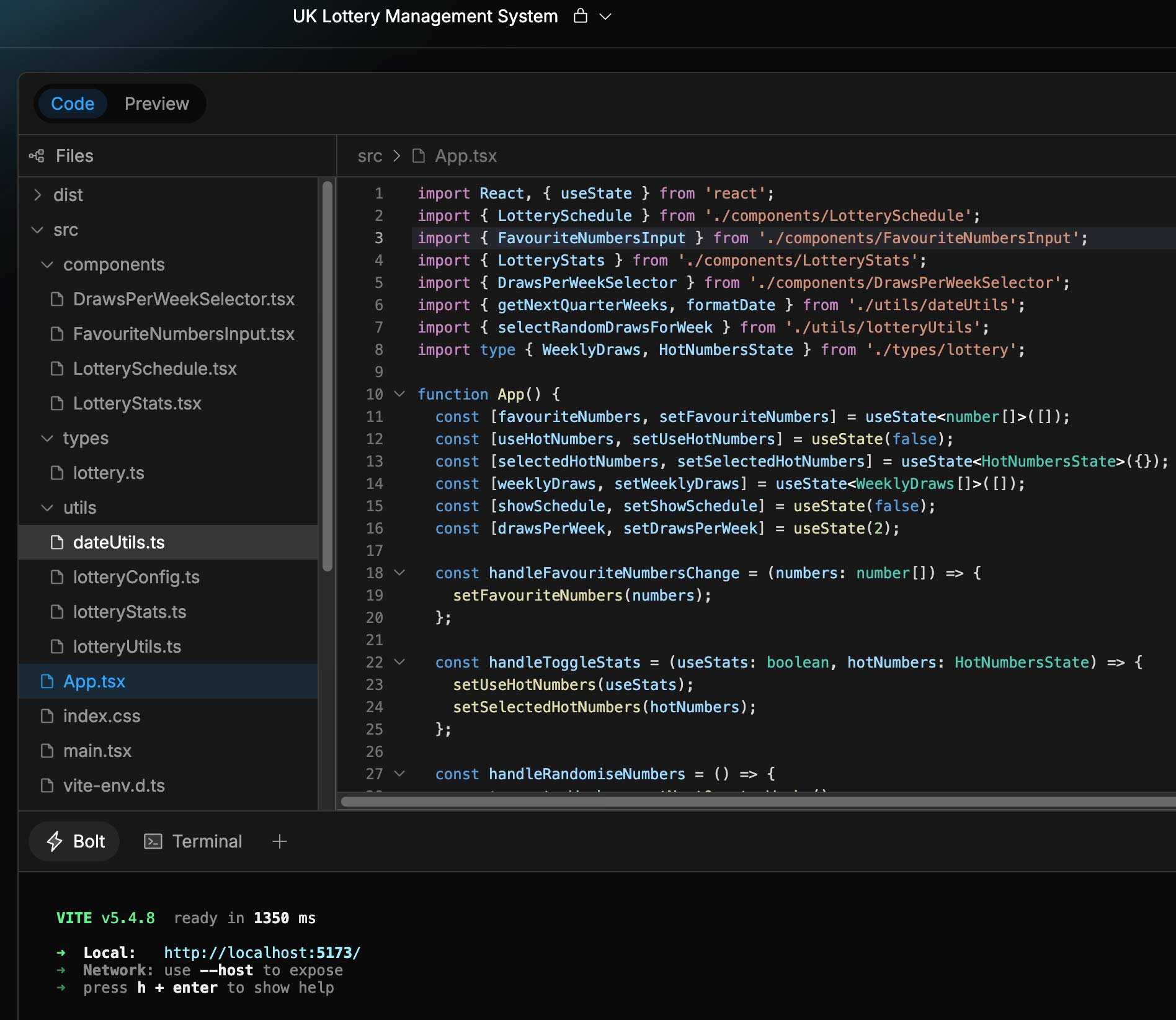Screen dimensions: 1176x1020
Task: Click the lock icon beside project title
Action: click(581, 16)
